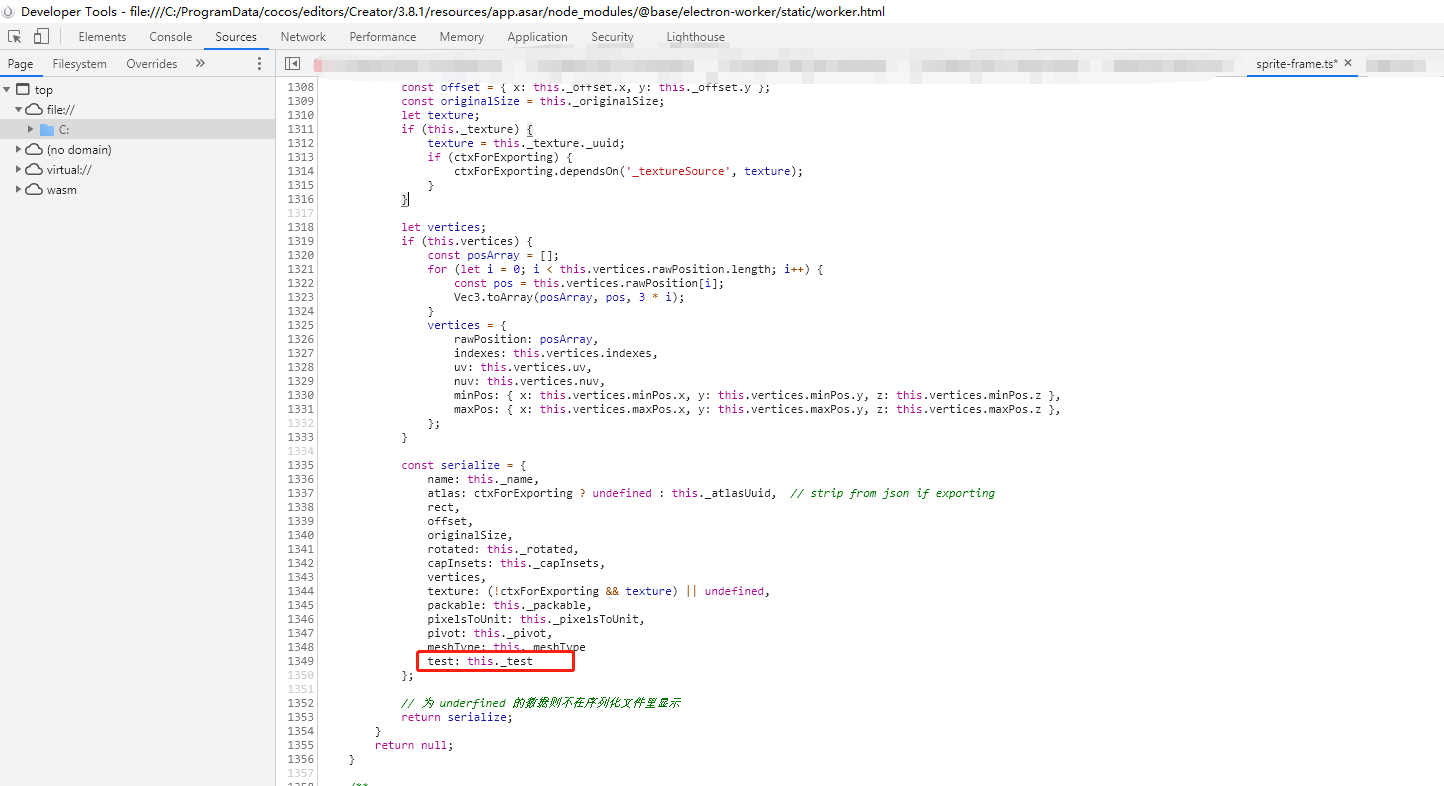Switch to the Filesystem navigator tab

(80, 64)
